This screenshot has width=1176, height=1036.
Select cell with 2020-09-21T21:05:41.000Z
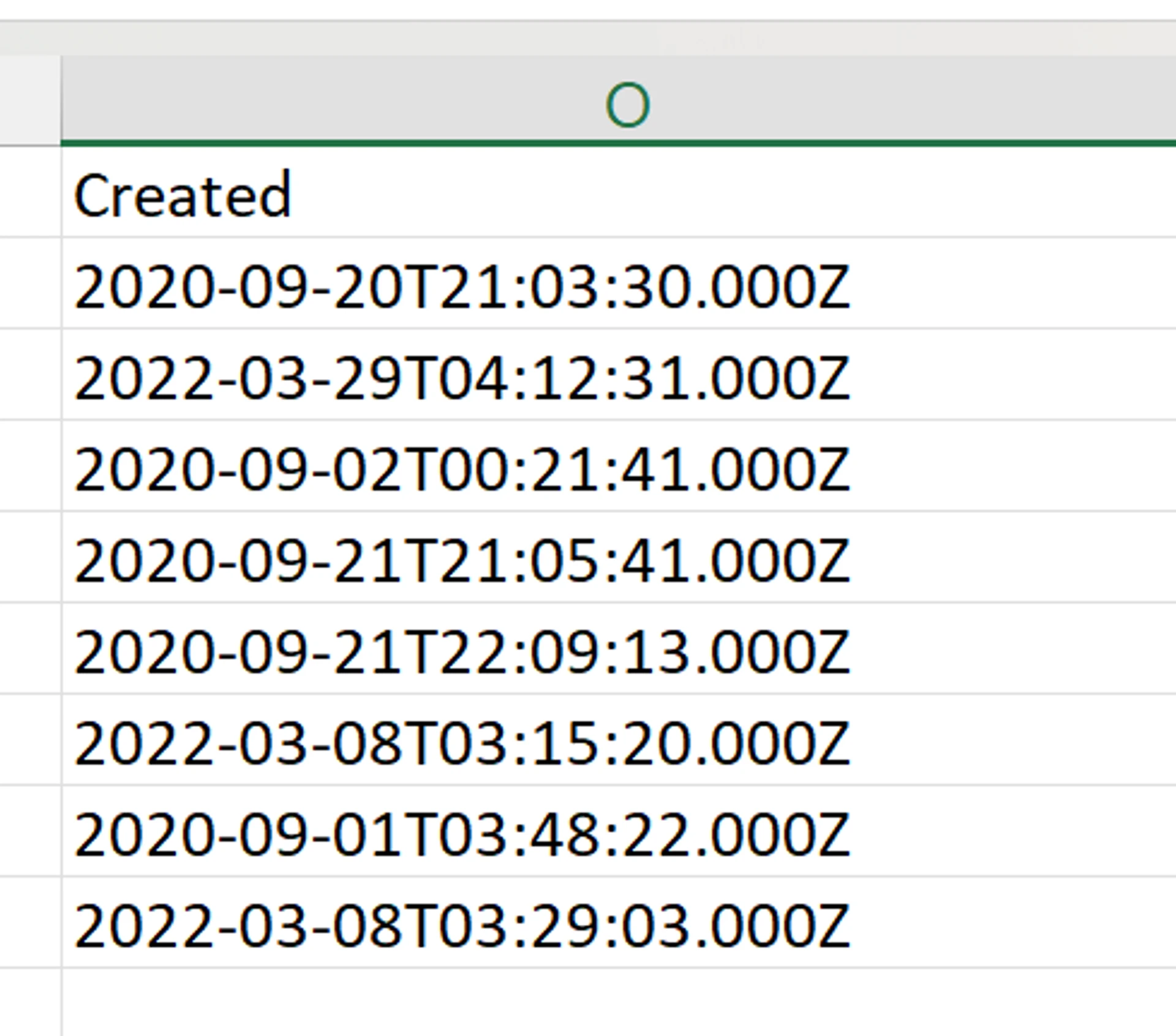[x=462, y=560]
